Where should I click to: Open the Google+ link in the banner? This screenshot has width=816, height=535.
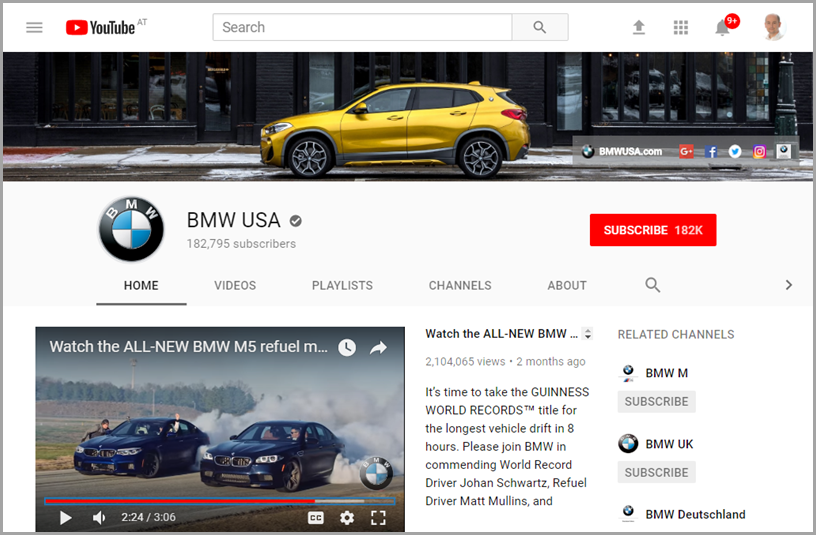click(x=686, y=151)
